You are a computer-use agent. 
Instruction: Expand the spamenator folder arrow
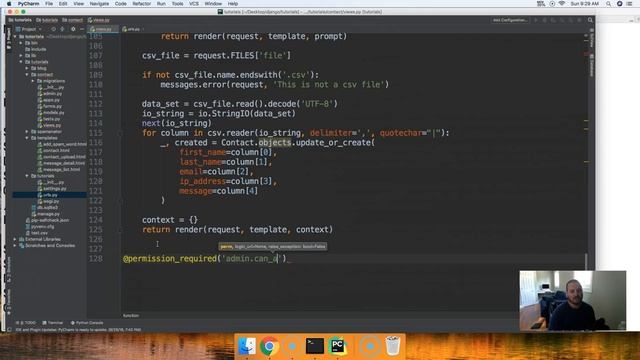point(27,132)
